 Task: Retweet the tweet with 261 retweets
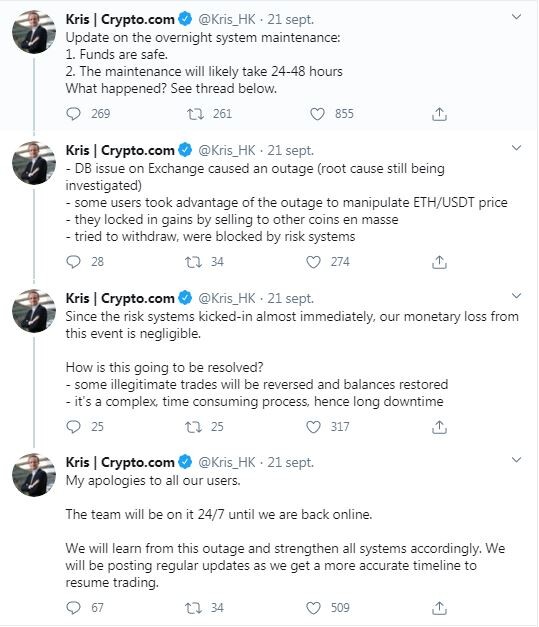tap(196, 114)
